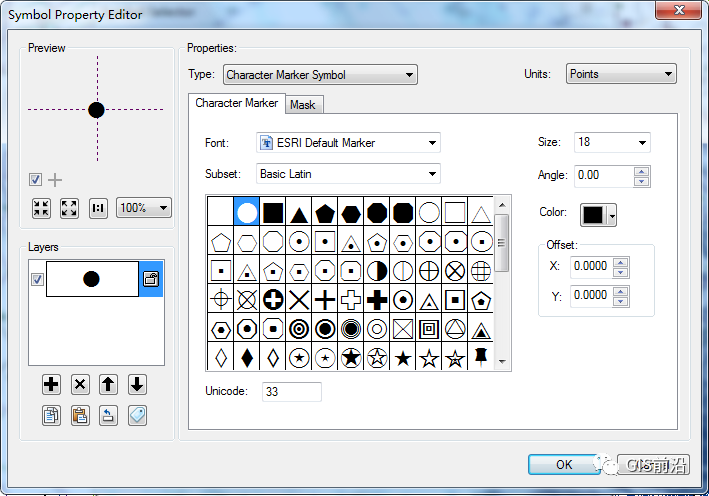Click the Unicode input field

pos(292,392)
